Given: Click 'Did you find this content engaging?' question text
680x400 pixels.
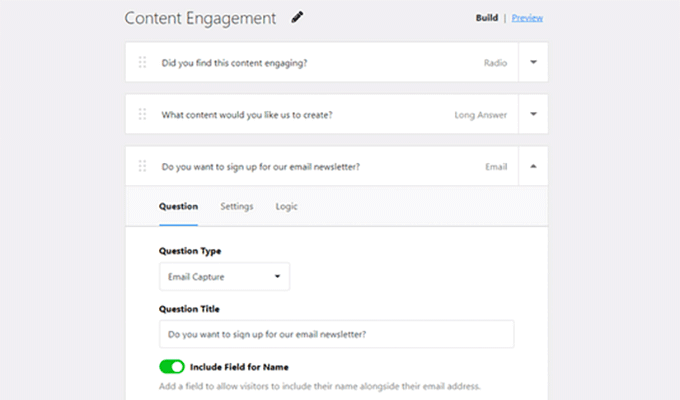Looking at the screenshot, I should 235,62.
